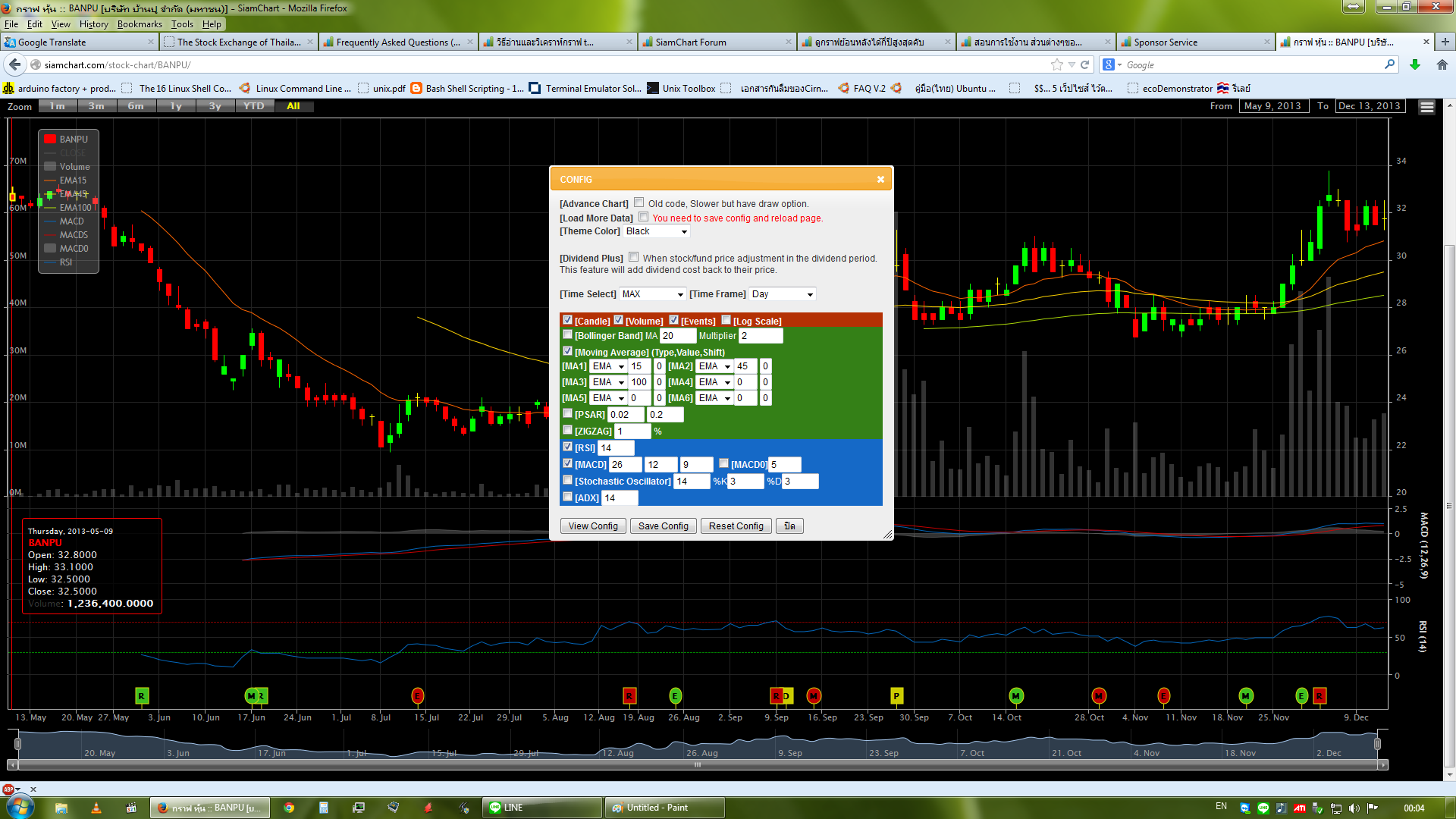Open the Time Select dropdown
The width and height of the screenshot is (1456, 819).
[x=653, y=294]
